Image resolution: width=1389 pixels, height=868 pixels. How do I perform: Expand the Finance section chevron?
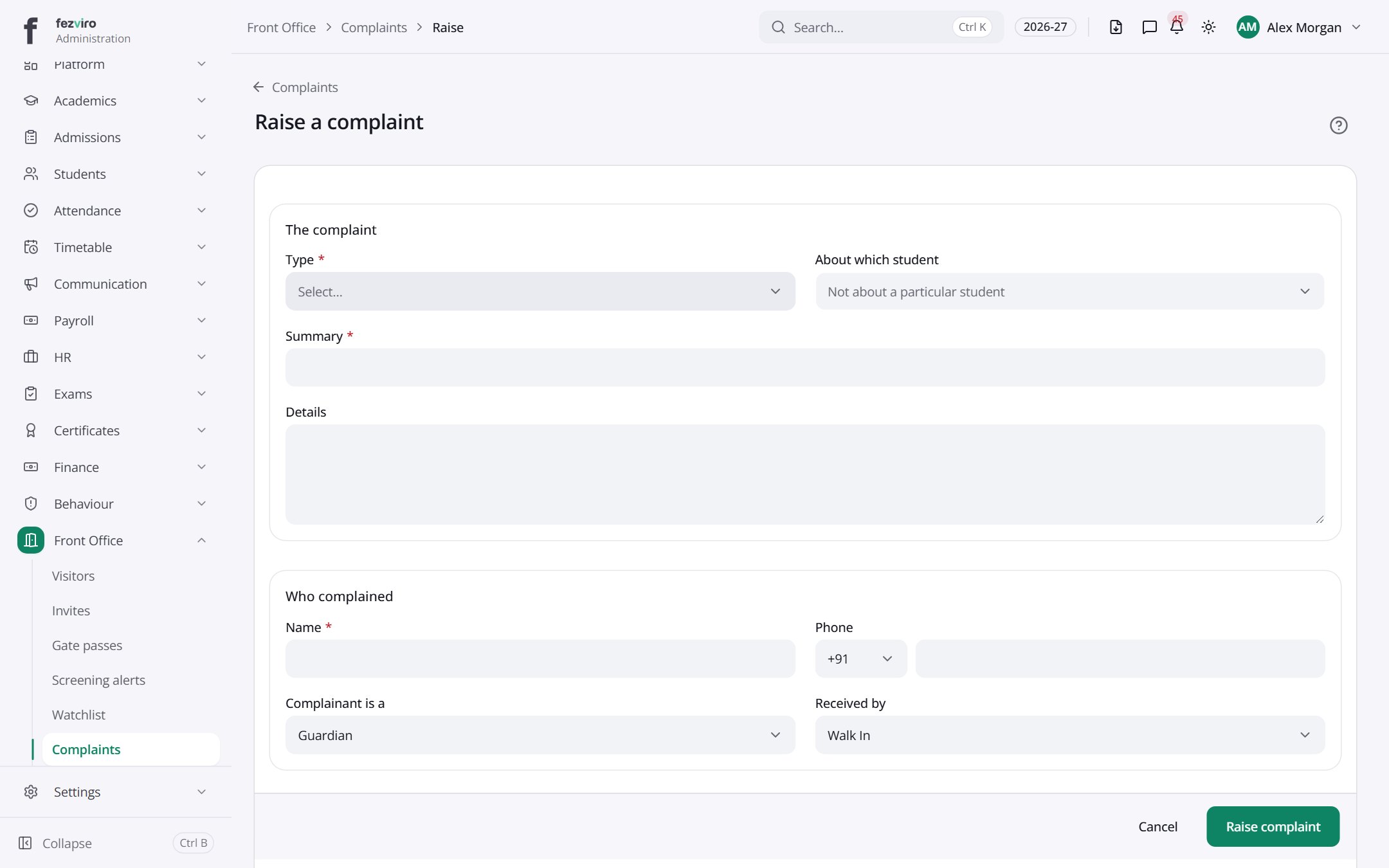coord(201,467)
